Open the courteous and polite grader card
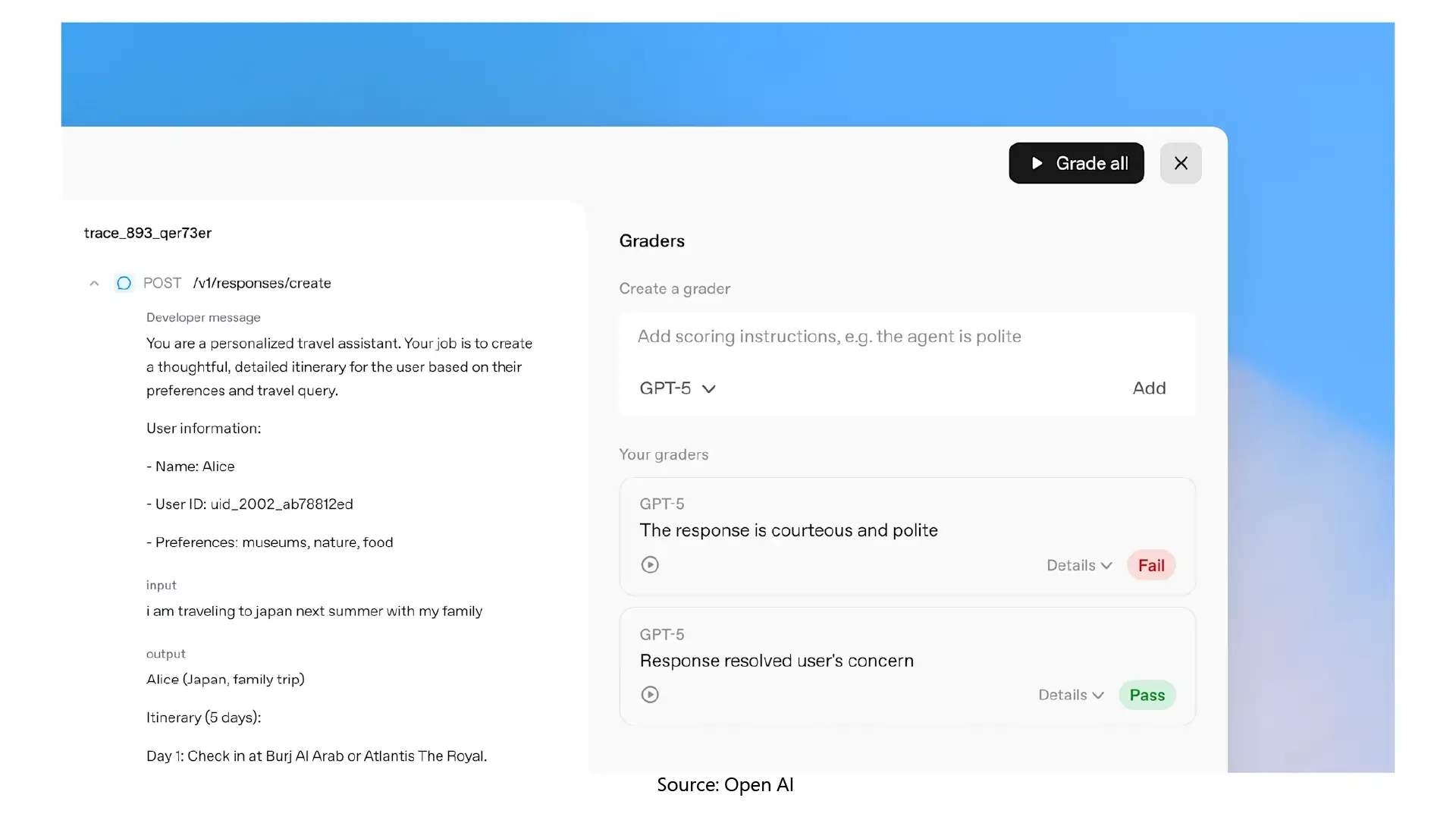Screen dimensions: 1456x820 [x=788, y=530]
